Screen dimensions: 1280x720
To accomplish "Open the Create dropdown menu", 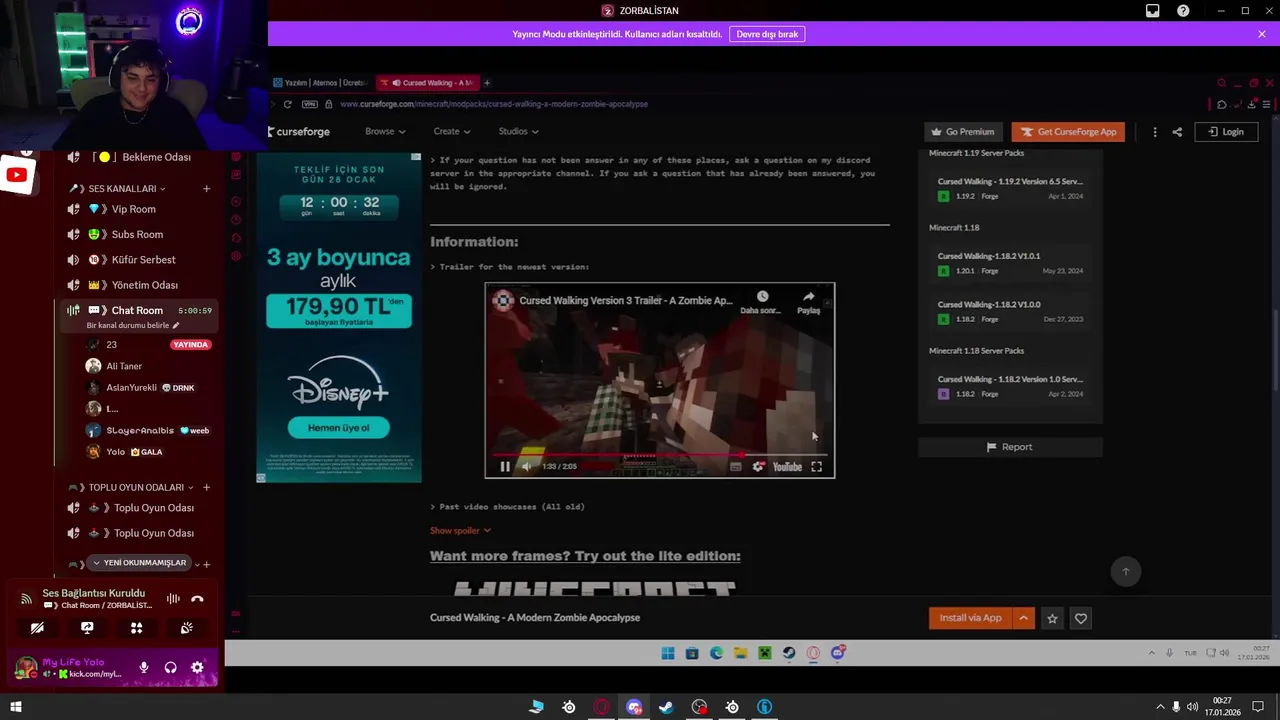I will [x=452, y=131].
